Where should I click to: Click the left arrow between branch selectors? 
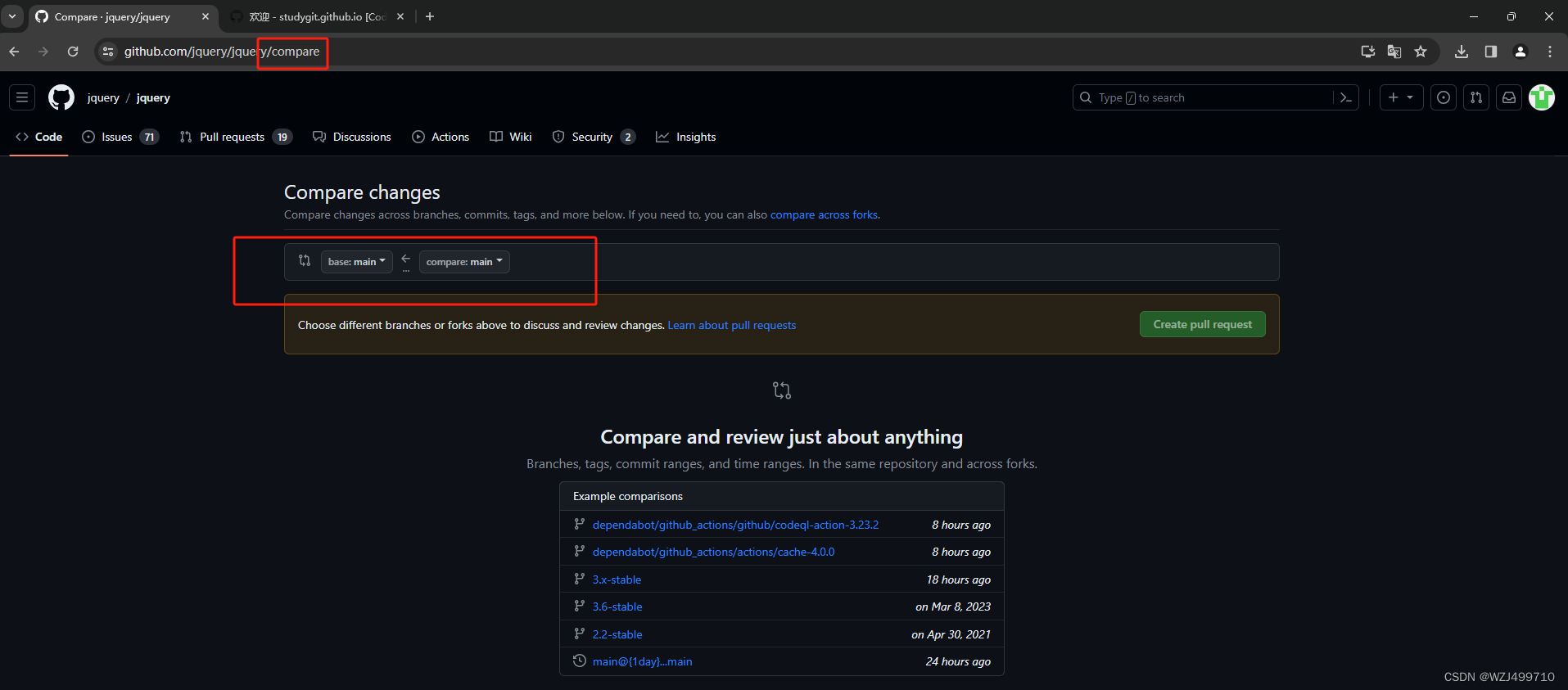click(406, 259)
